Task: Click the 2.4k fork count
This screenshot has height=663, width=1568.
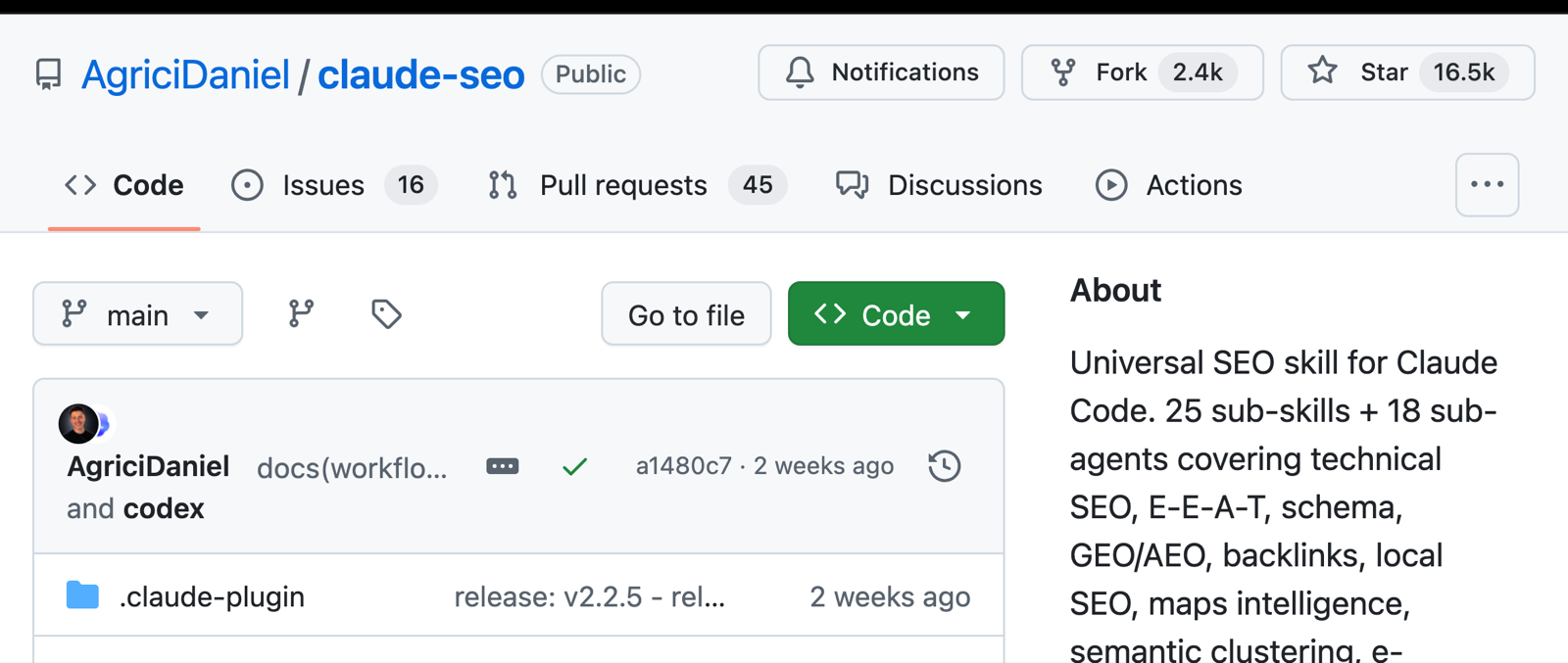Action: 1198,72
